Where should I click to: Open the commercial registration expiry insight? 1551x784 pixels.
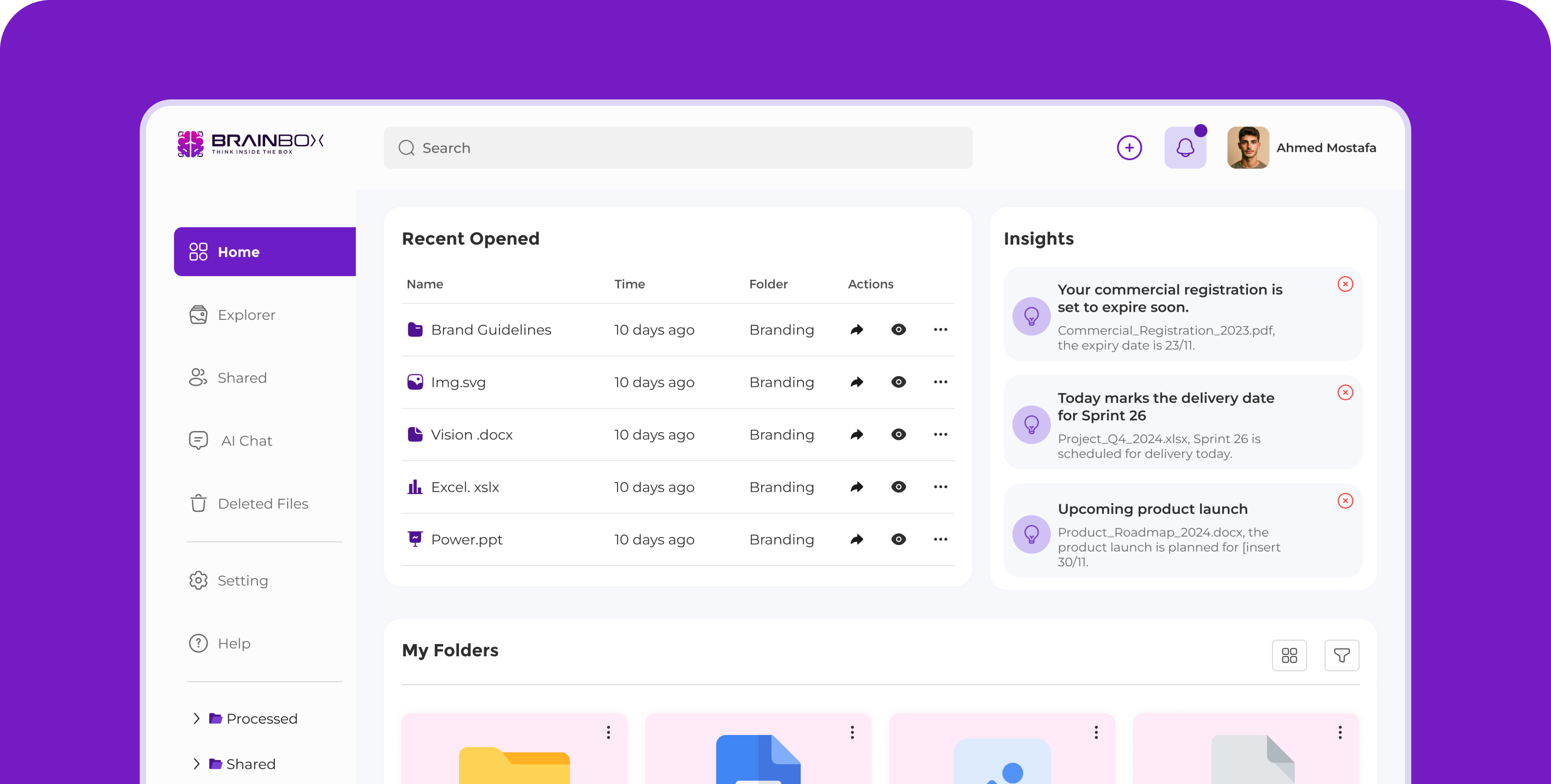click(x=1182, y=314)
